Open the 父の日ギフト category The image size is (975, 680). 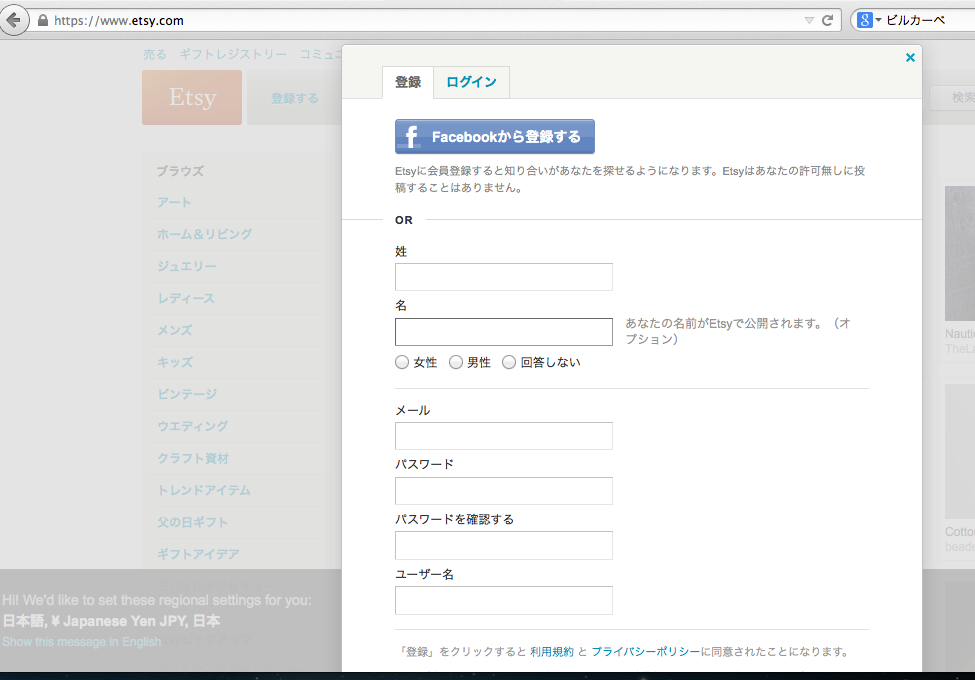[x=192, y=522]
